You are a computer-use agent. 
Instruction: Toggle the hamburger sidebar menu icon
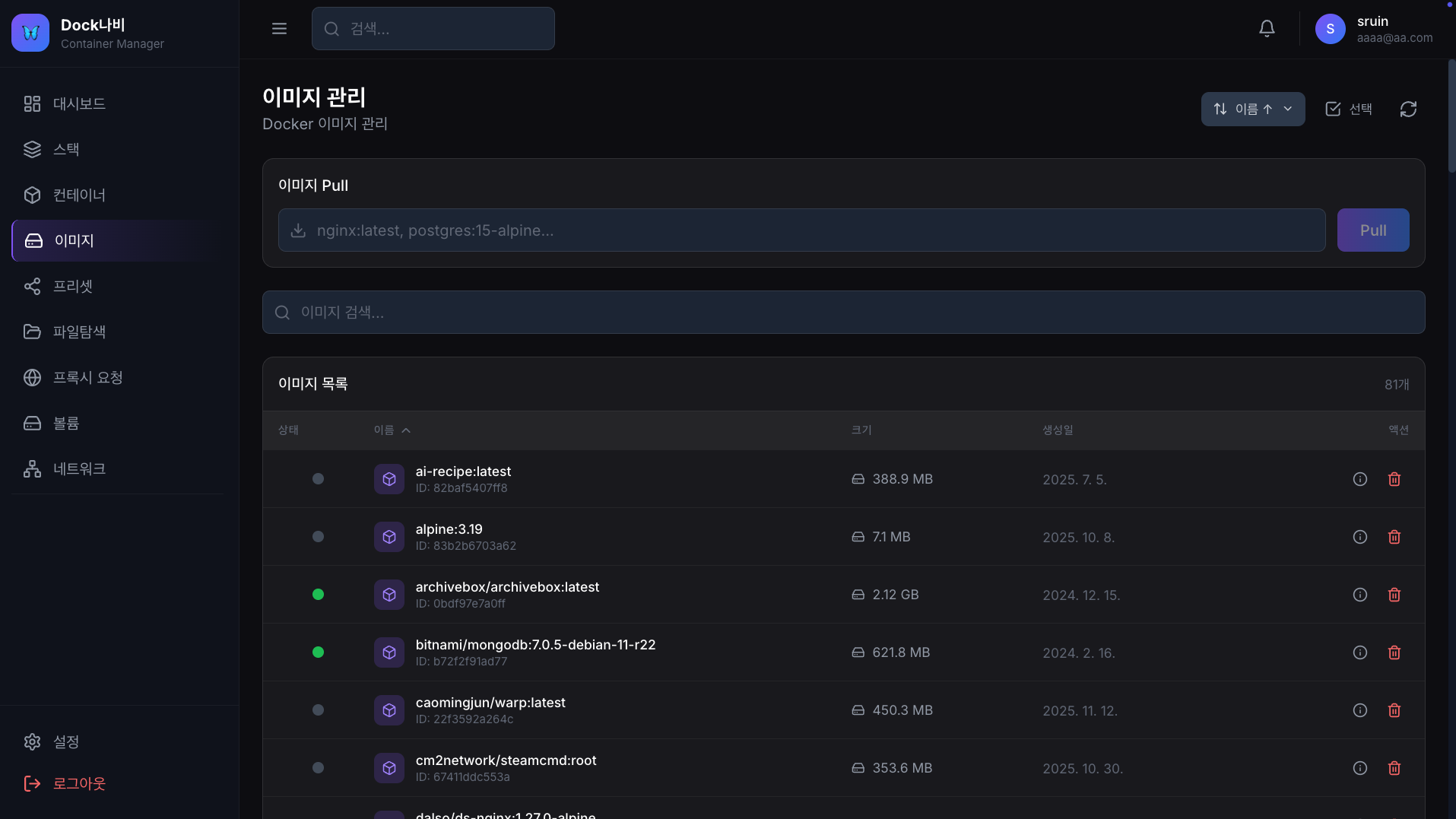click(x=279, y=29)
